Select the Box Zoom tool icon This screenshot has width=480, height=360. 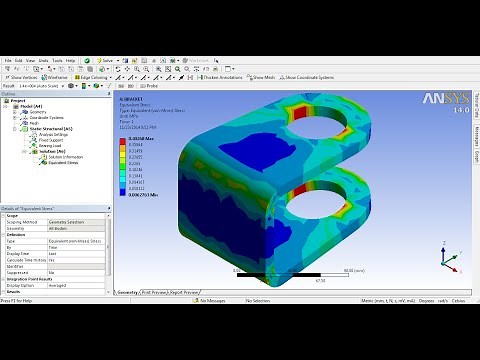pos(146,69)
